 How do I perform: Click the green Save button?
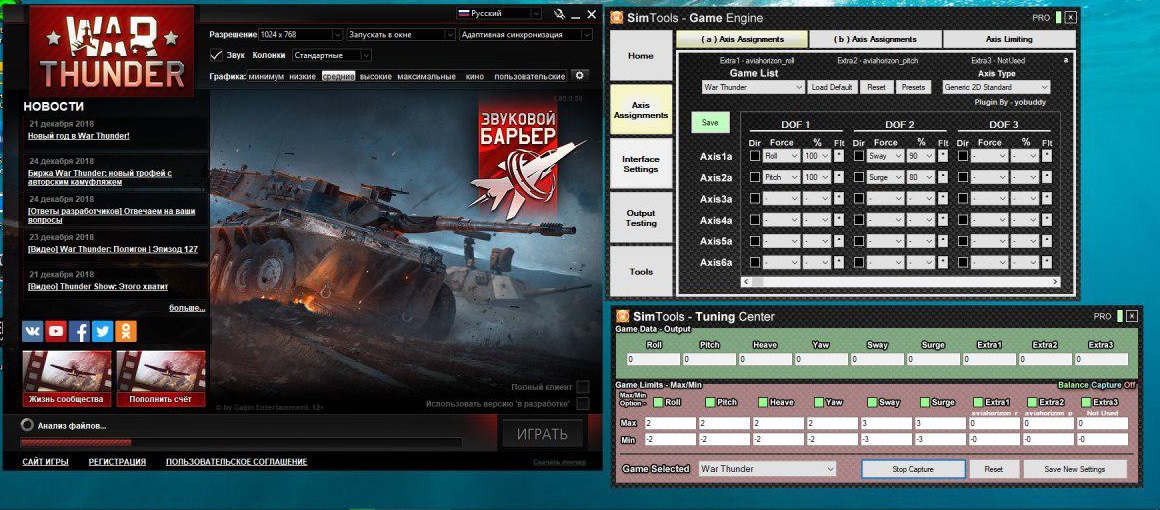tap(710, 122)
